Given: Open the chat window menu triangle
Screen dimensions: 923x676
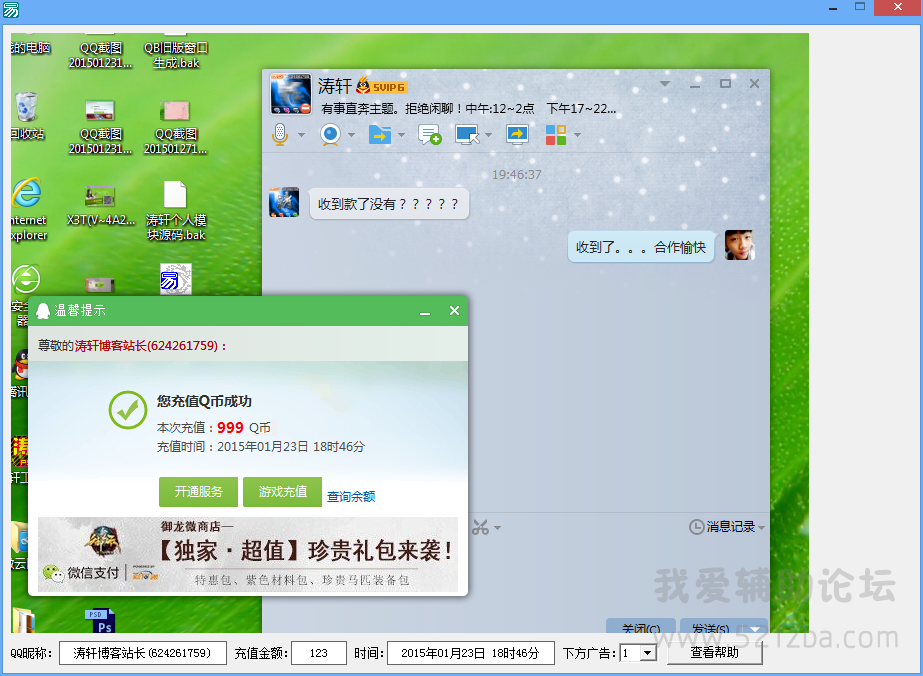Looking at the screenshot, I should point(665,84).
